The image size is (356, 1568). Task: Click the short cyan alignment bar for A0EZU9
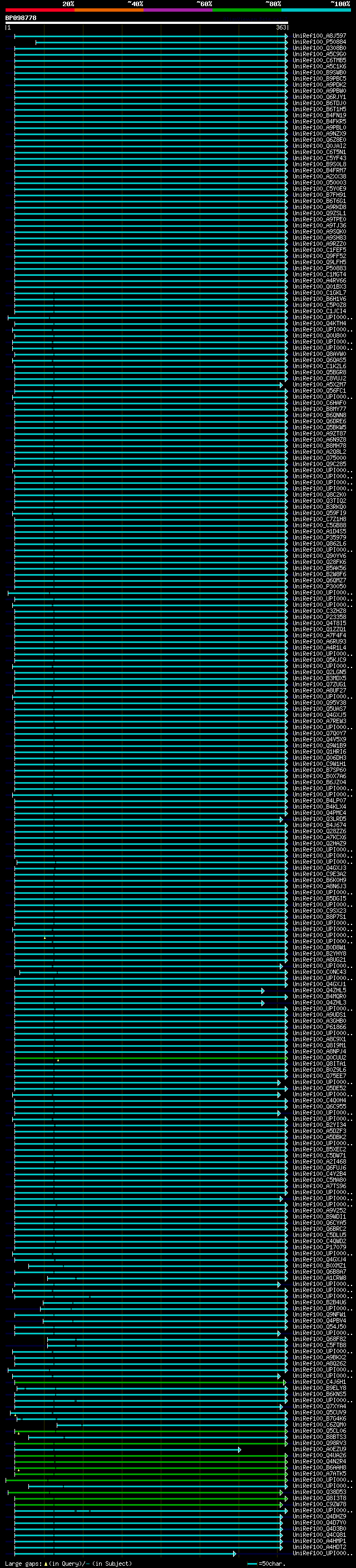point(128,1450)
